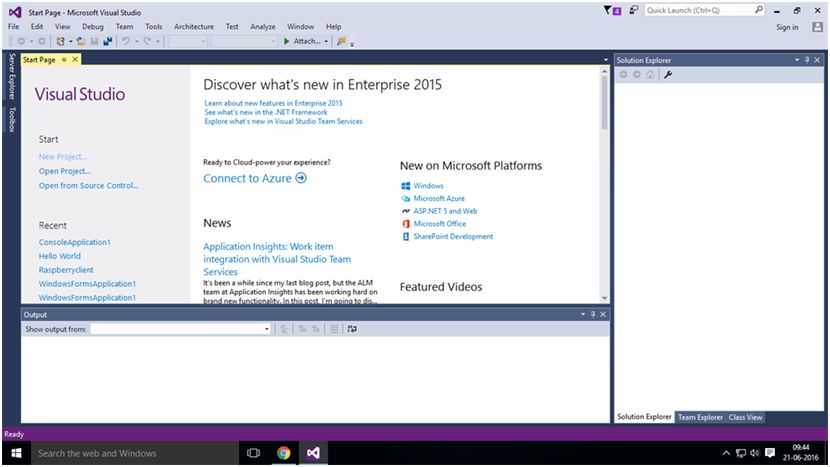Open recent project Raspberryclient
Screen dimensions: 830x467
coord(66,270)
